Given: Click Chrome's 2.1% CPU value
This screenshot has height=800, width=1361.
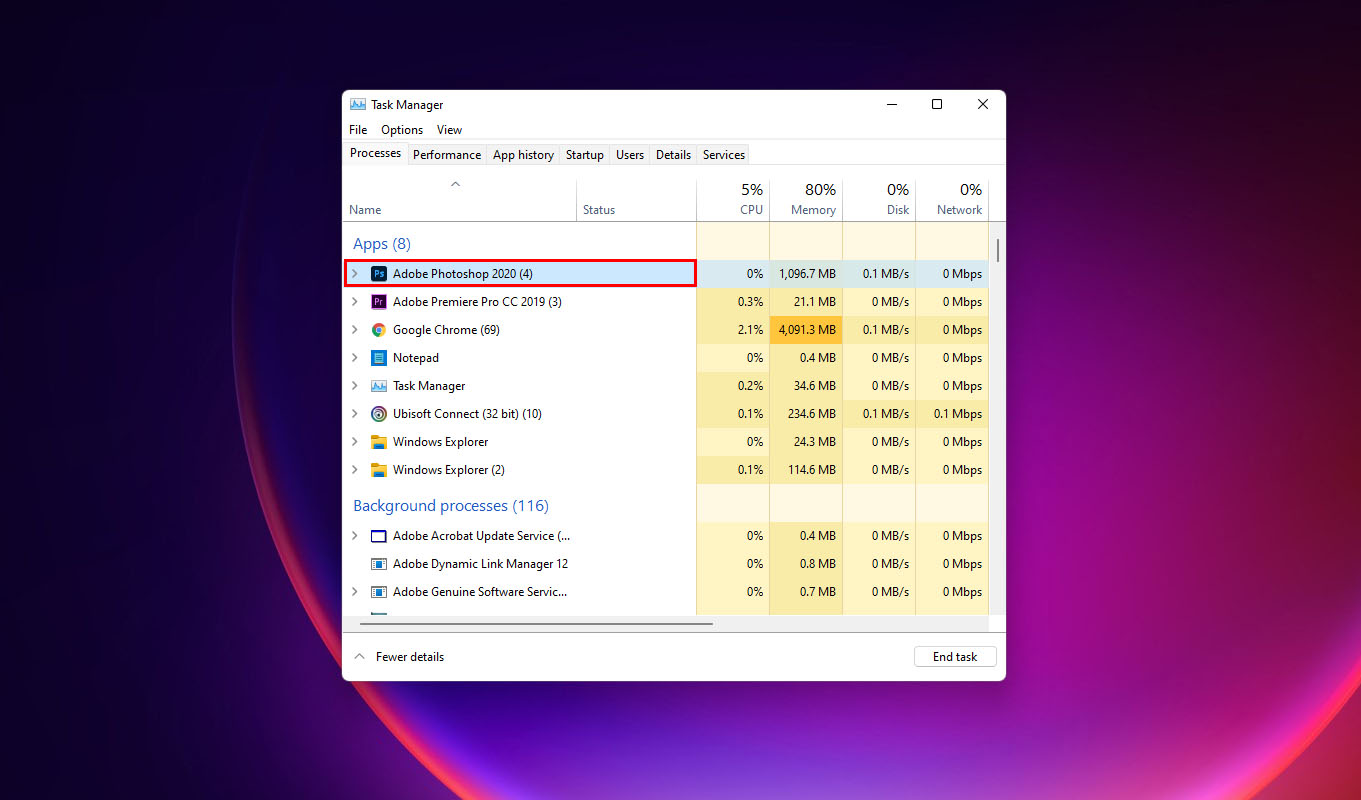Looking at the screenshot, I should click(748, 329).
